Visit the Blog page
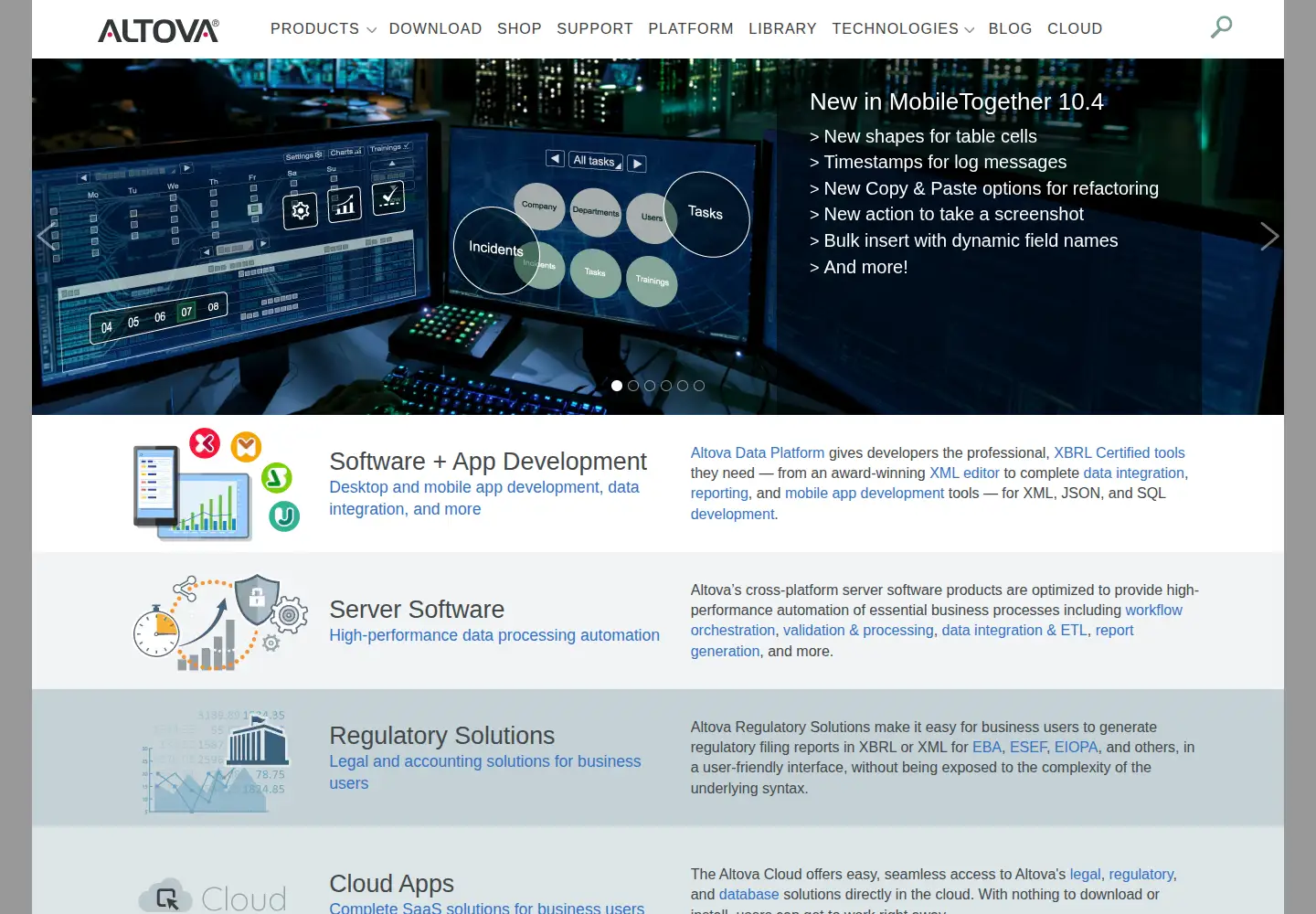Image resolution: width=1316 pixels, height=914 pixels. tap(1010, 29)
